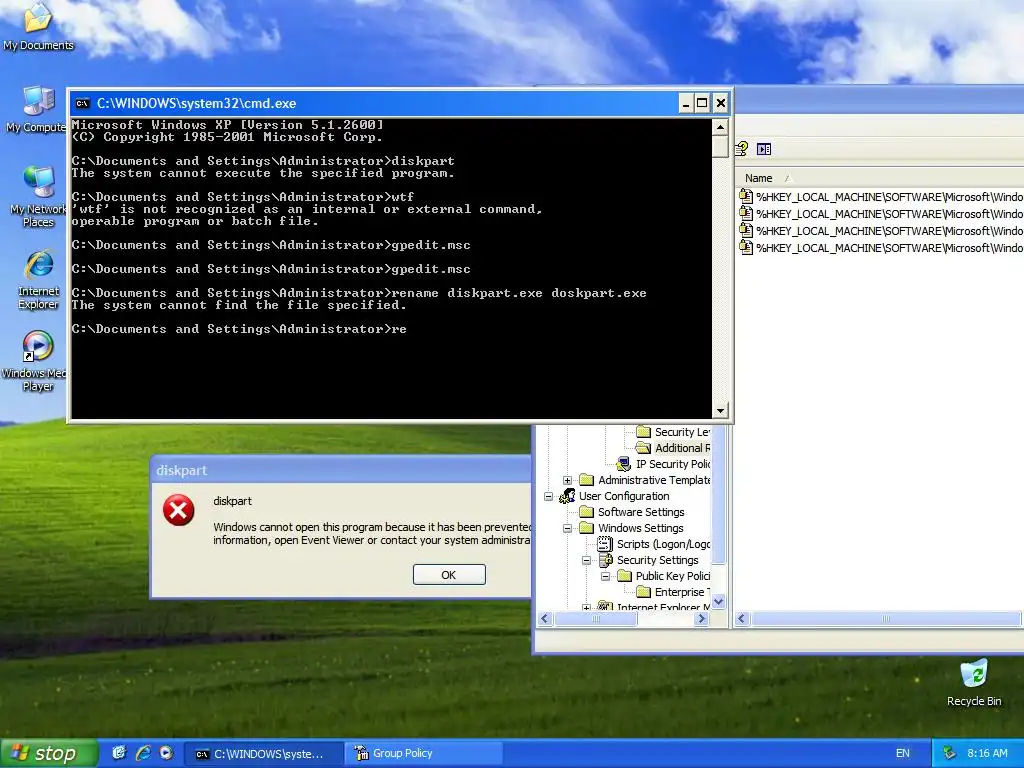Select the My Network Places desktop icon

[x=38, y=197]
